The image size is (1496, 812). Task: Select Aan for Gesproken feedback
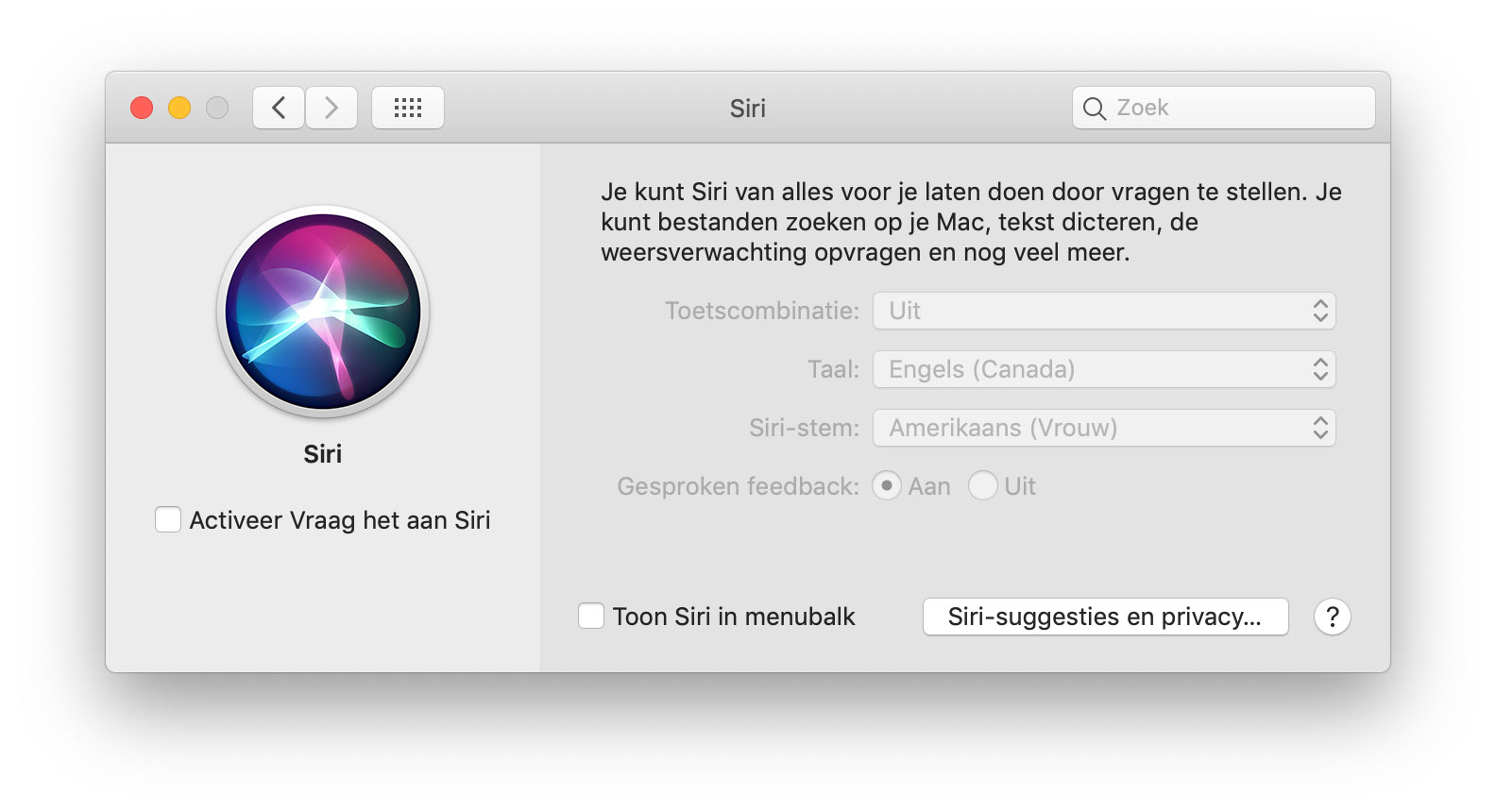click(x=886, y=485)
